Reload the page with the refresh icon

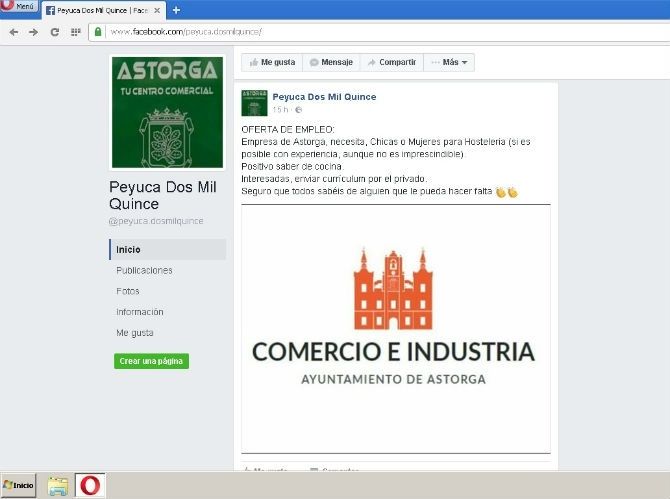55,32
